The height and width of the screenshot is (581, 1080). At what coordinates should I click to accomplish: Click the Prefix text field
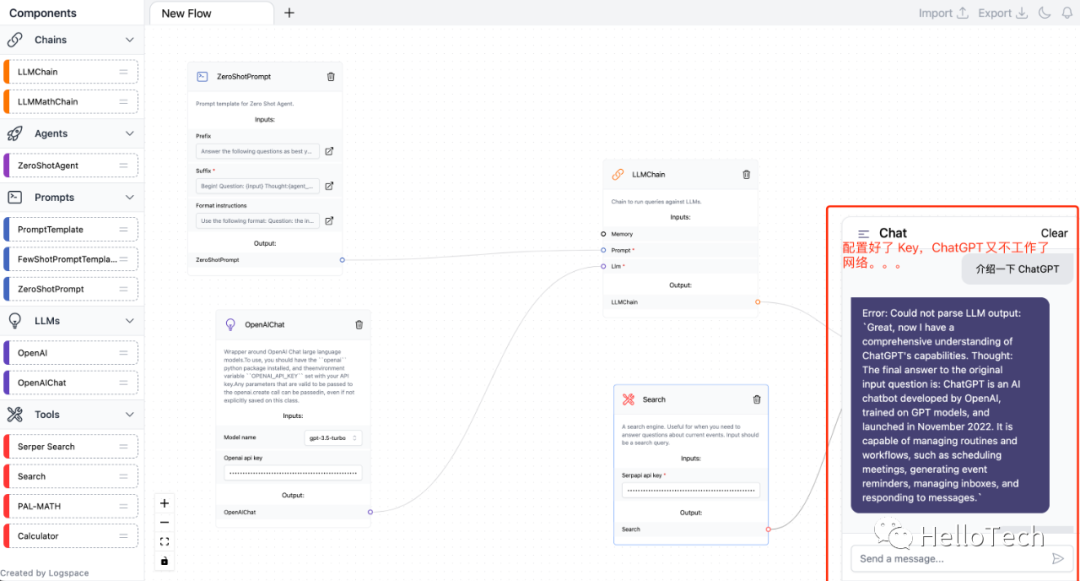pyautogui.click(x=258, y=151)
